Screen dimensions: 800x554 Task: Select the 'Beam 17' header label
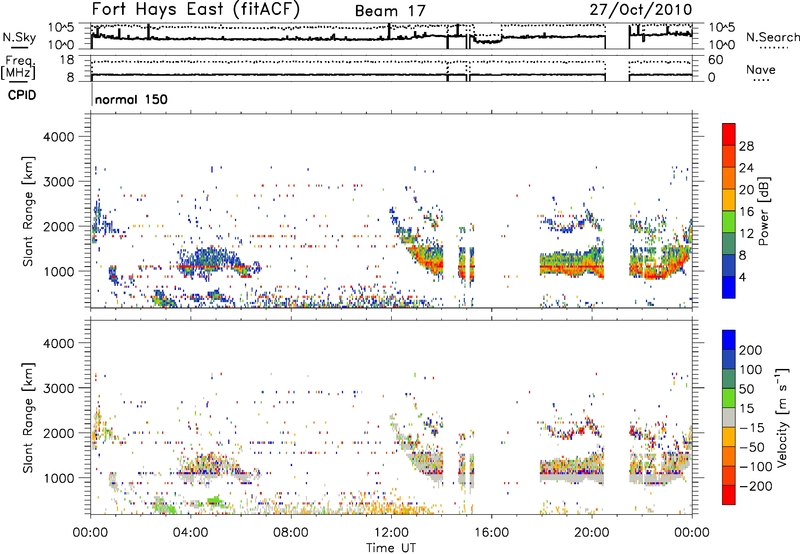[390, 11]
